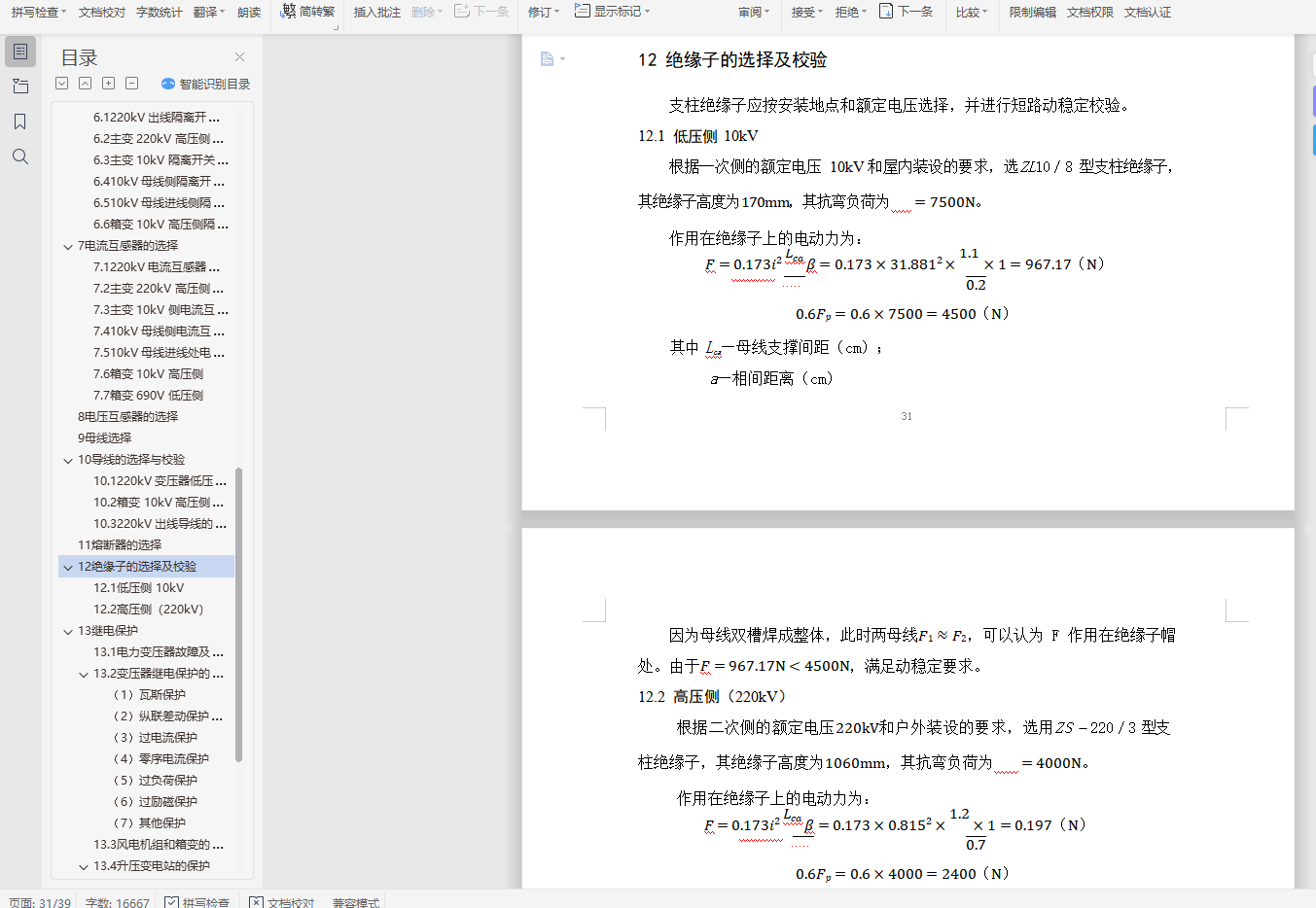The height and width of the screenshot is (908, 1316).
Task: Click 文档认证 document certification
Action: pos(1148,12)
